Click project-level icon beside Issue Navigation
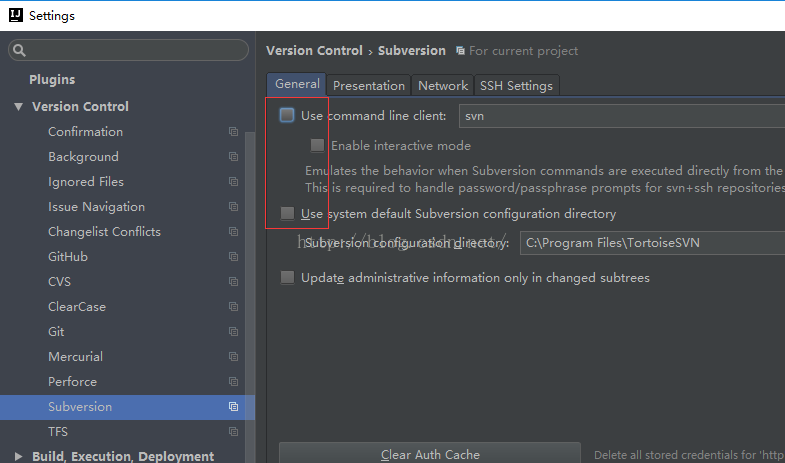 point(233,207)
